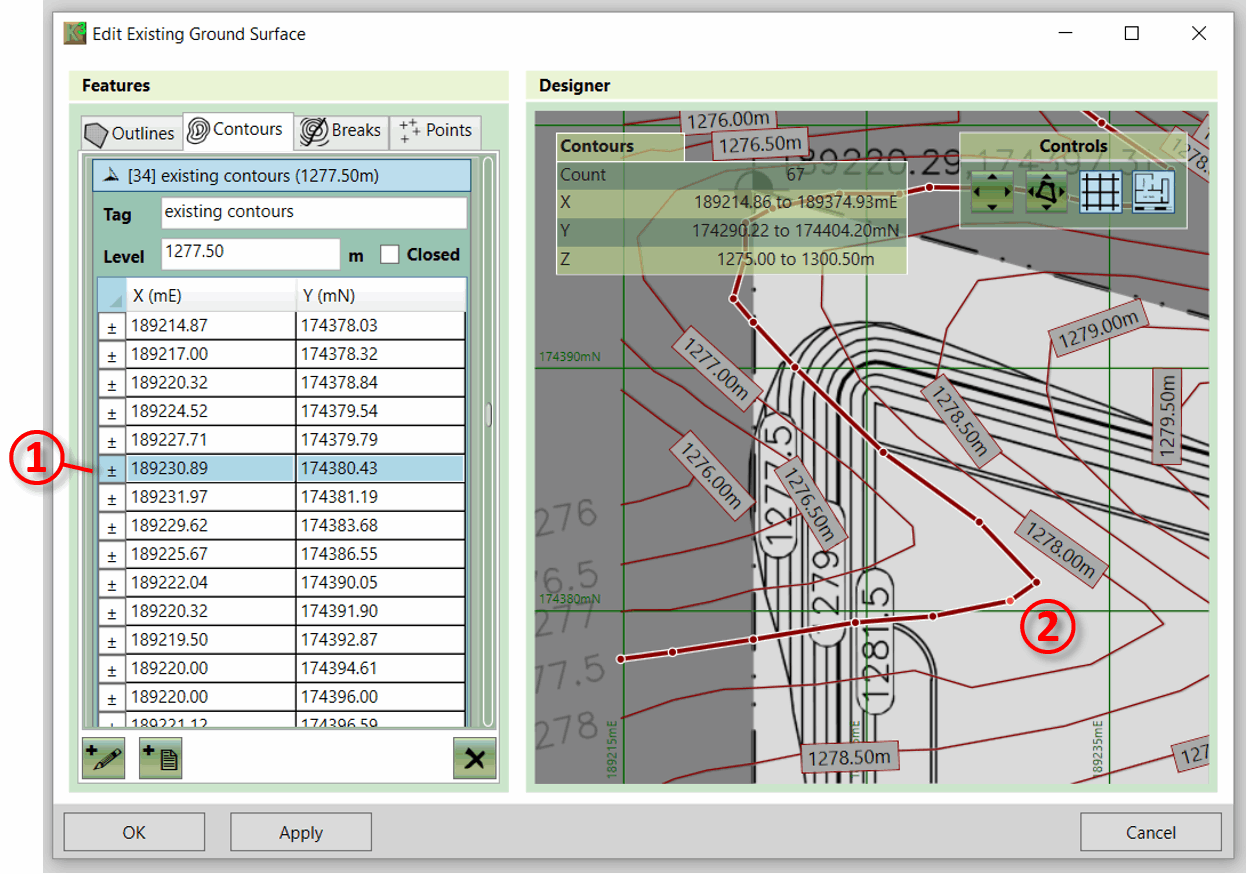1247x874 pixels.
Task: Select the X cell 189230.89
Action: (211, 469)
